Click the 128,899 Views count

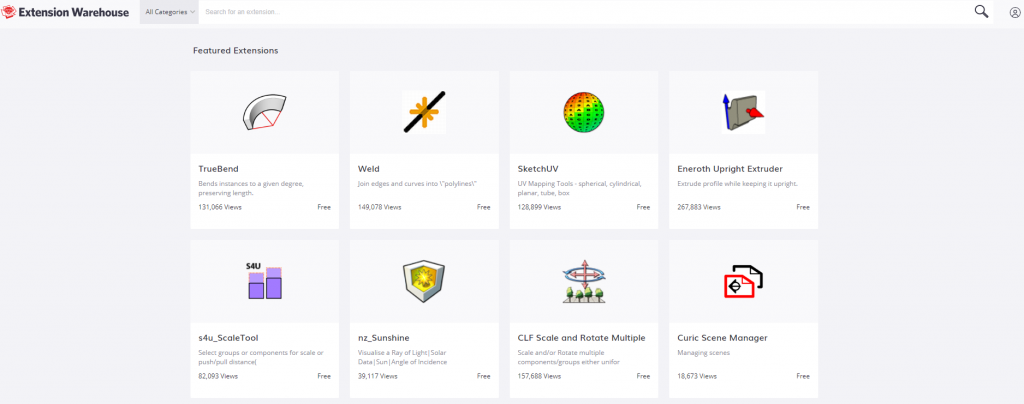pyautogui.click(x=539, y=207)
